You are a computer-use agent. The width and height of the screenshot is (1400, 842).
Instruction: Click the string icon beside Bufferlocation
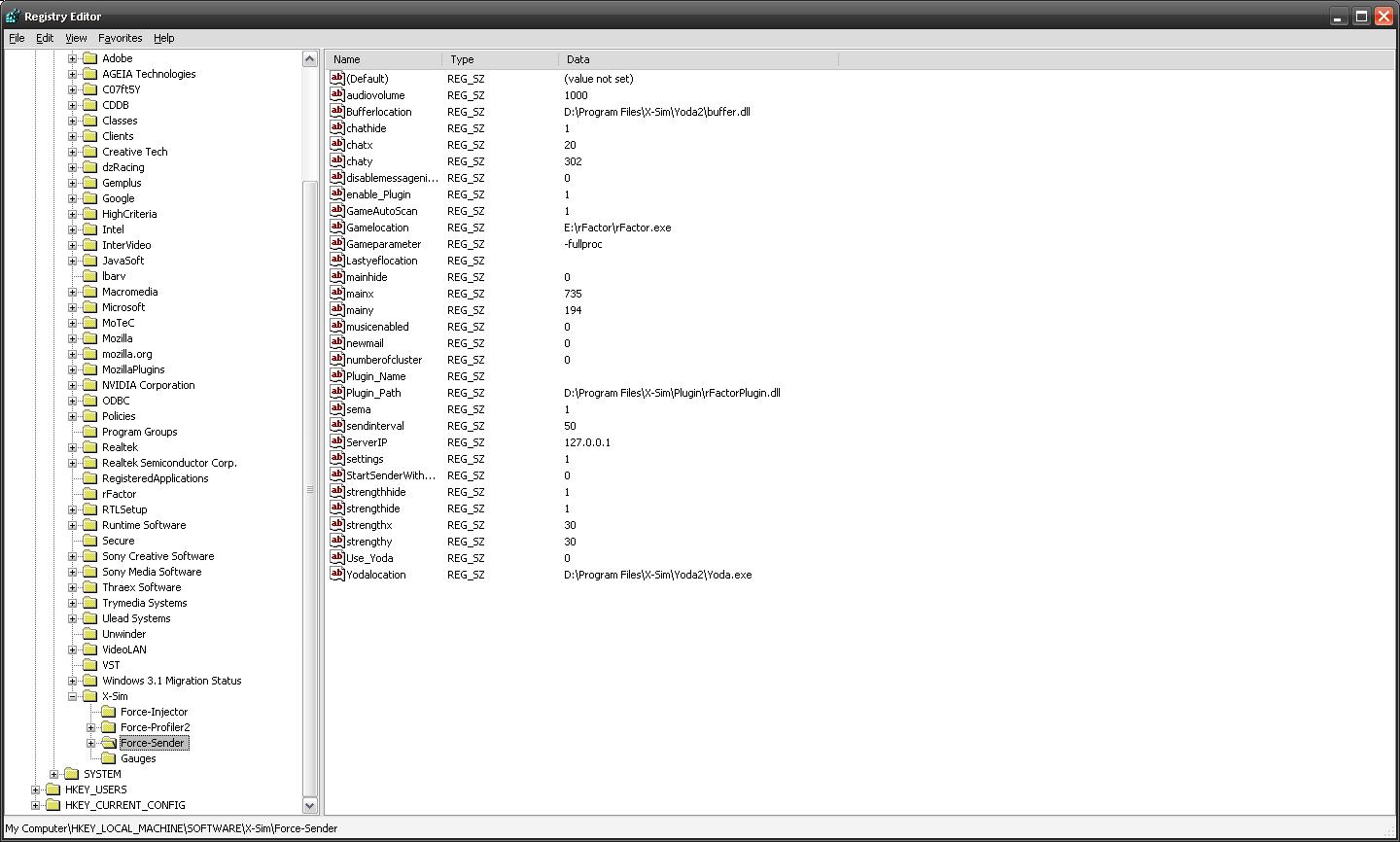click(x=337, y=112)
